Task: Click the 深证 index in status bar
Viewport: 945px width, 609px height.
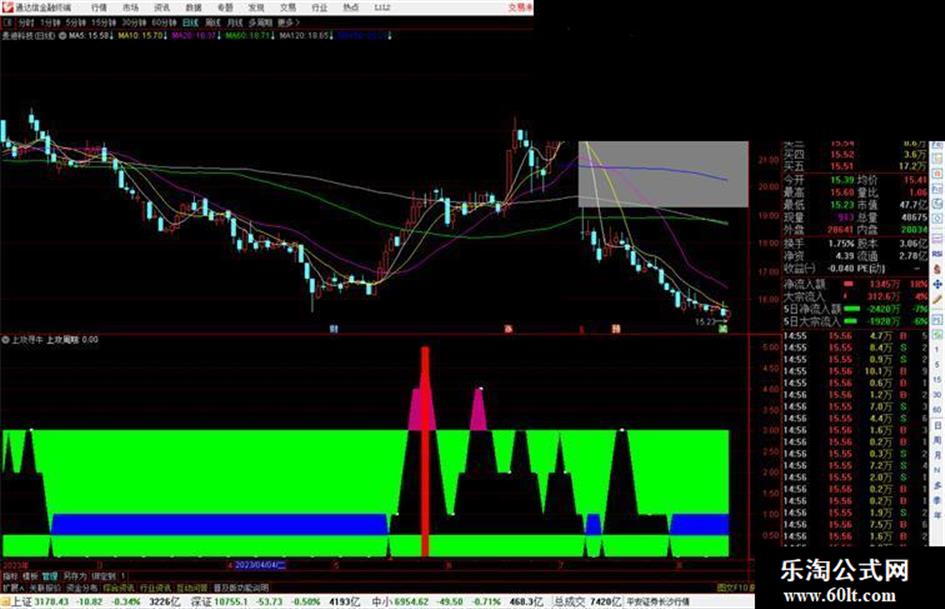Action: [201, 602]
